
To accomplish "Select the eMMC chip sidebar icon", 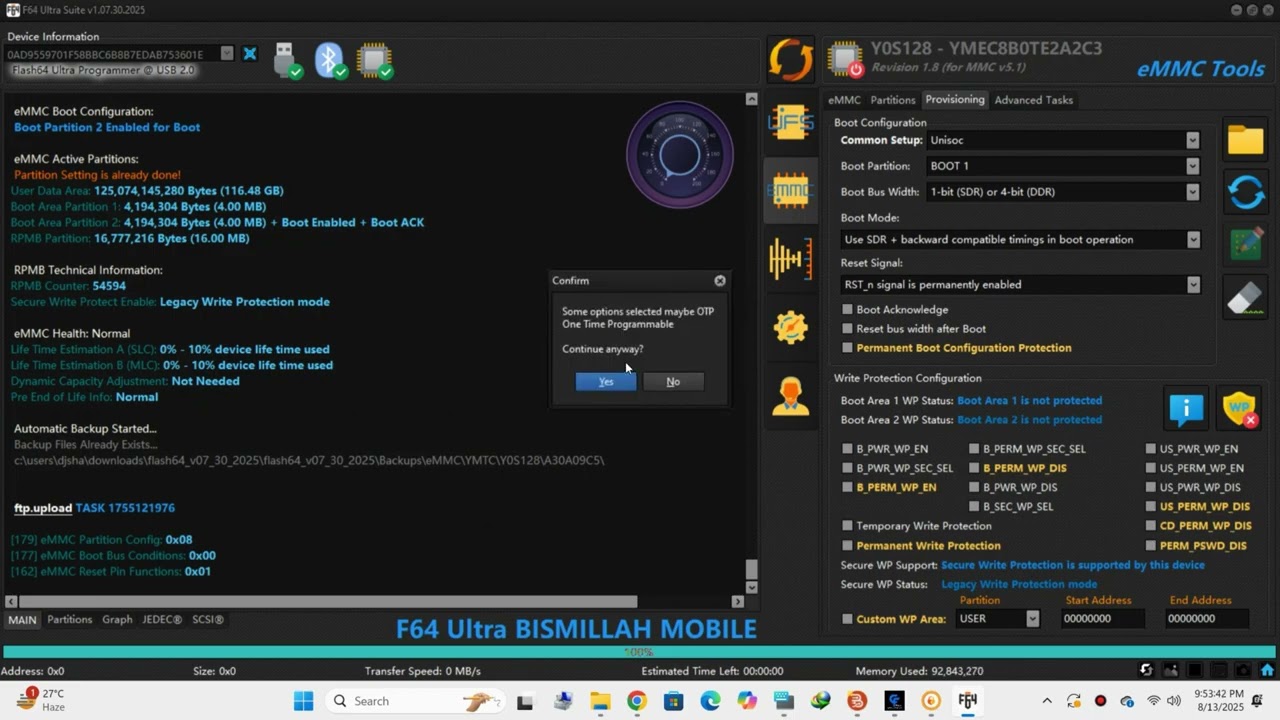I will pyautogui.click(x=790, y=190).
